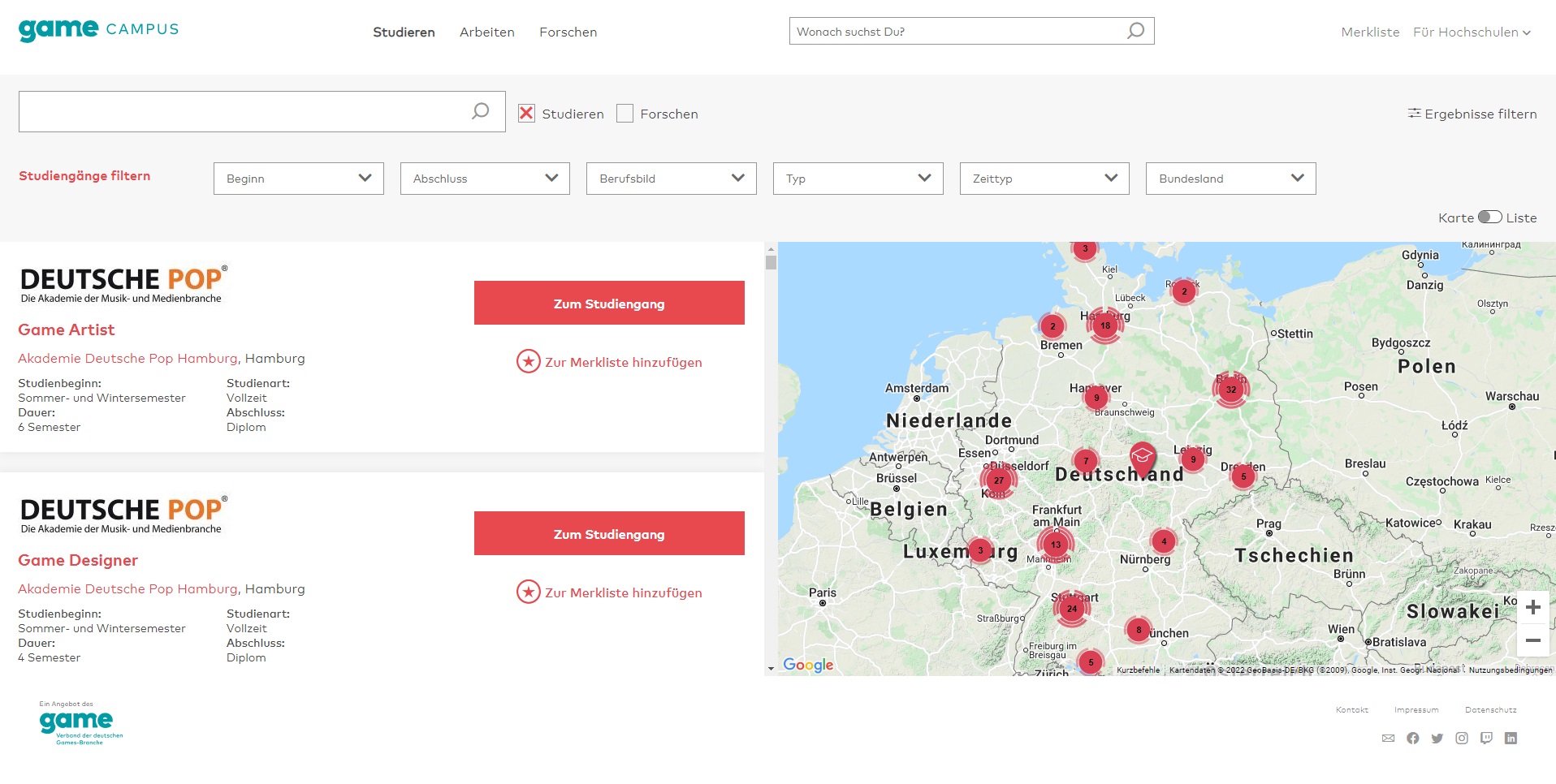Image resolution: width=1556 pixels, height=784 pixels.
Task: Open the game Campus logo homepage
Action: point(98,30)
